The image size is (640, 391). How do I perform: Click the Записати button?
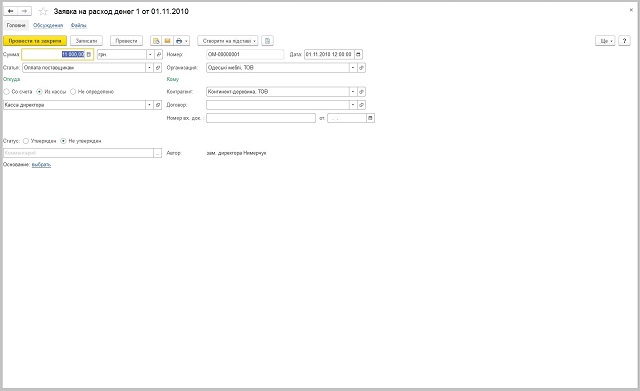tap(86, 41)
